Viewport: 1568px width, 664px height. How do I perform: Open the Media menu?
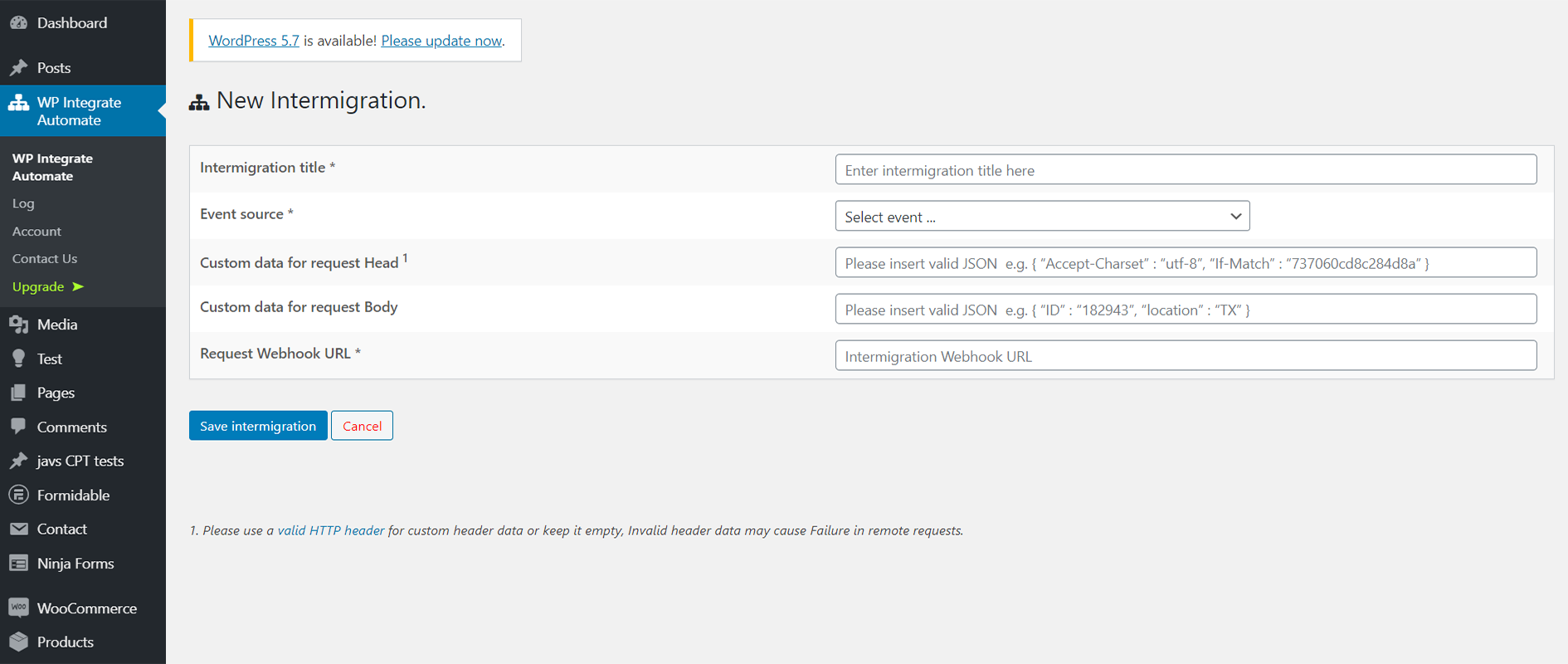83,325
